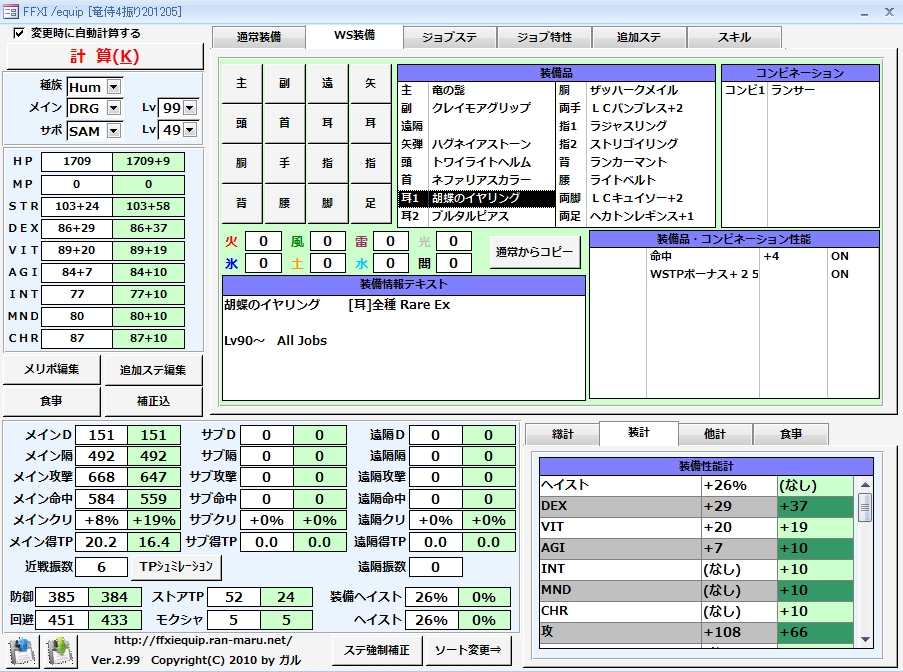Image resolution: width=903 pixels, height=672 pixels.
Task: Select the 手 hands slot button
Action: [x=284, y=163]
